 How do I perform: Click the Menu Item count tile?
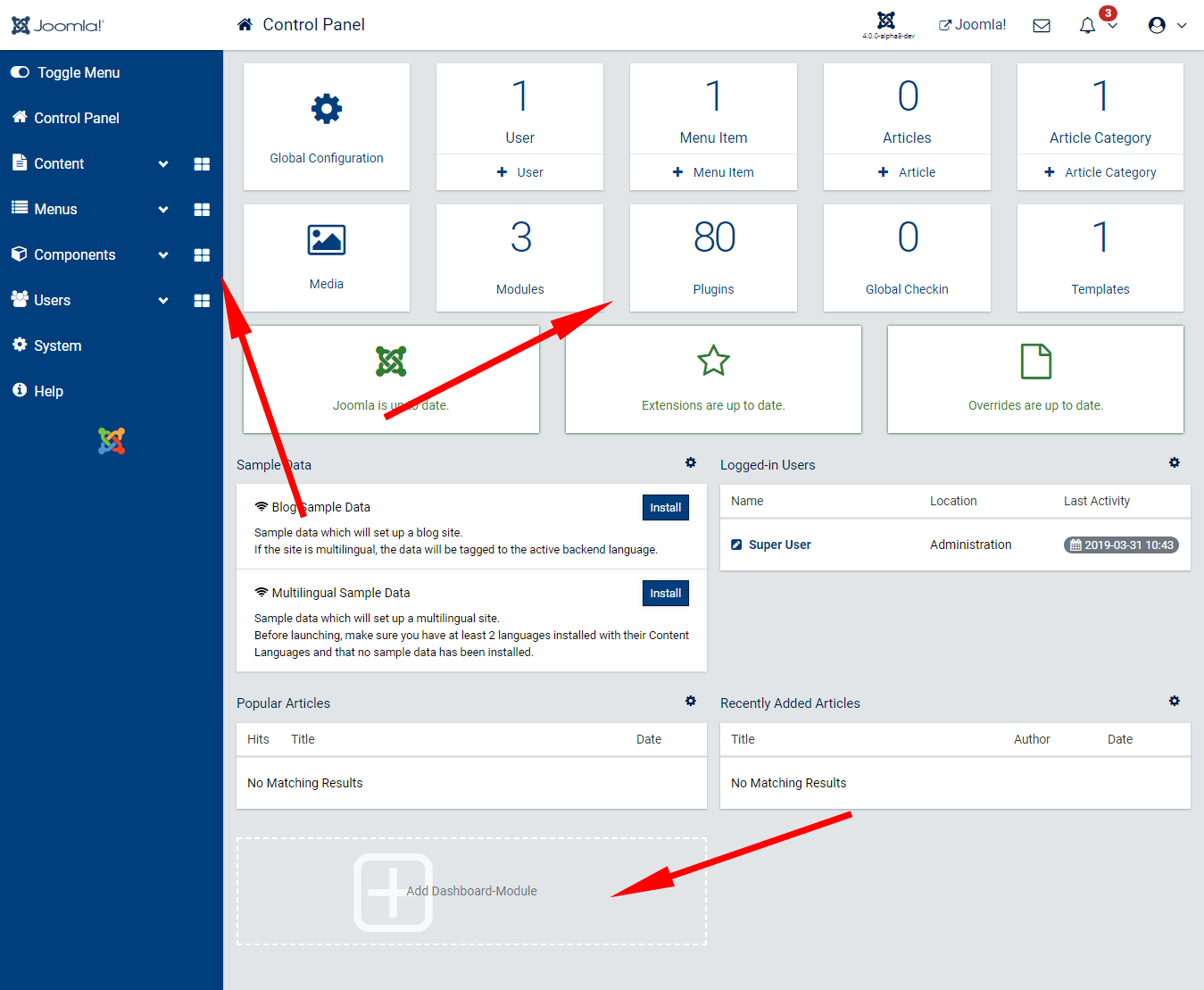point(713,109)
